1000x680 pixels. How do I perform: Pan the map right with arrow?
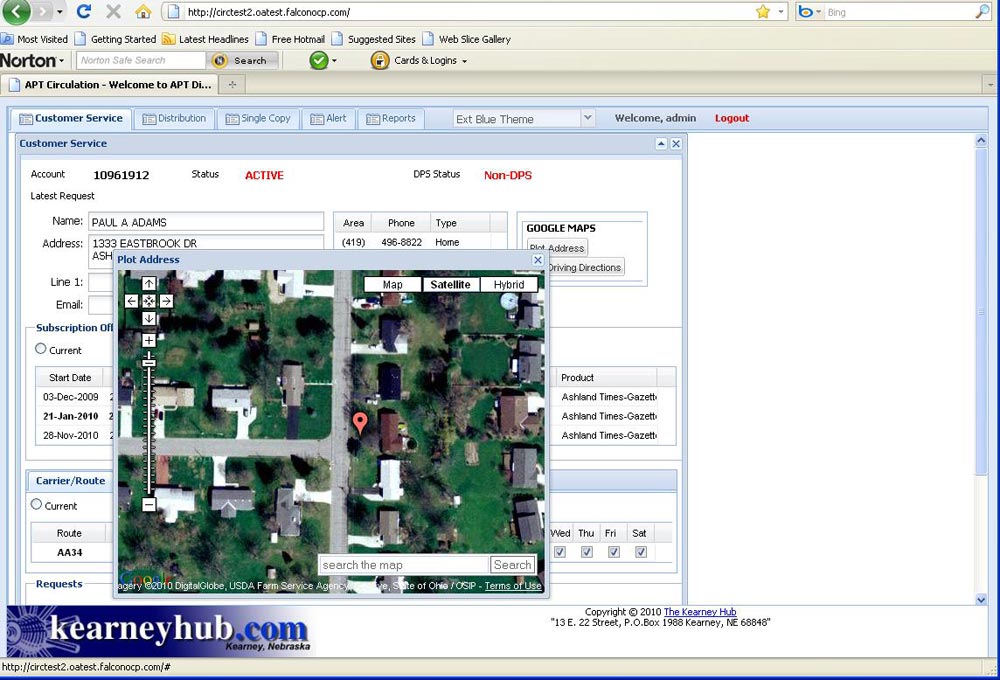tap(166, 301)
